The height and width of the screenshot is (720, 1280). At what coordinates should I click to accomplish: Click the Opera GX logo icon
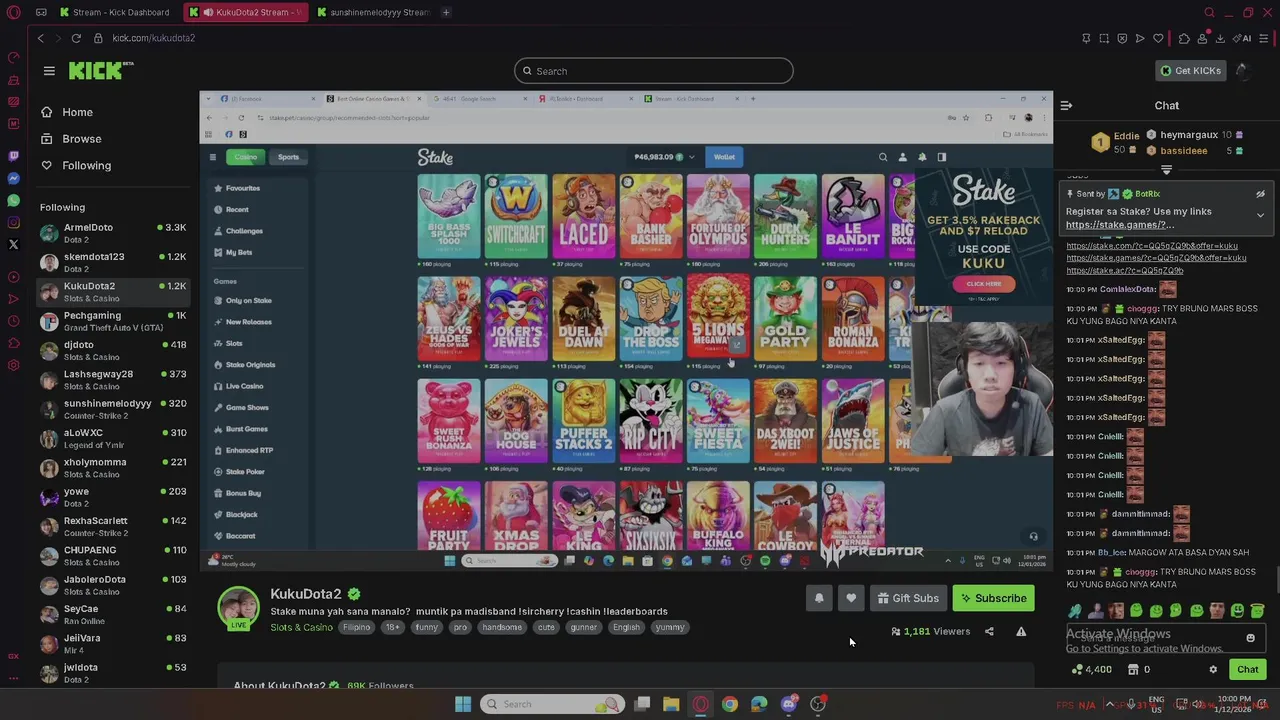[x=13, y=12]
